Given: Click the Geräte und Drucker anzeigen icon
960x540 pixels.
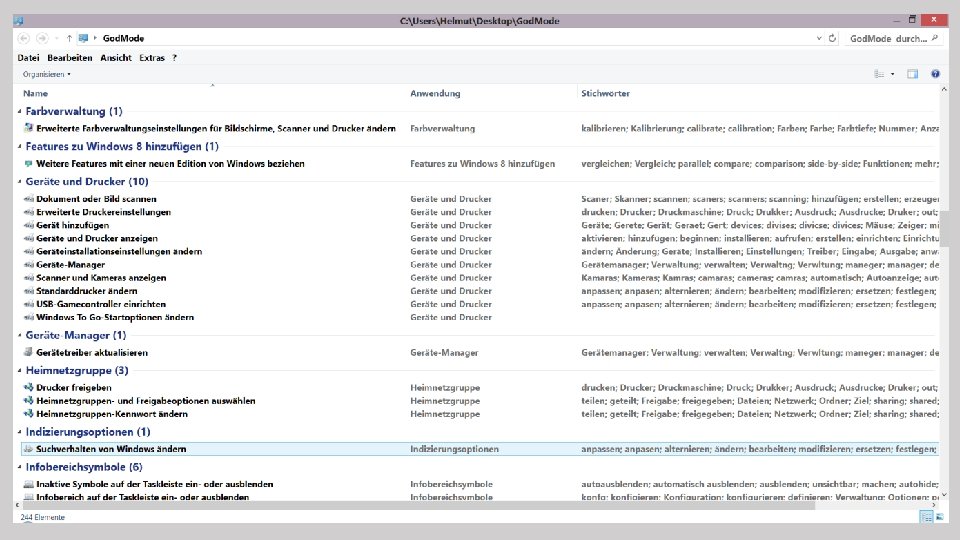Looking at the screenshot, I should (28, 238).
